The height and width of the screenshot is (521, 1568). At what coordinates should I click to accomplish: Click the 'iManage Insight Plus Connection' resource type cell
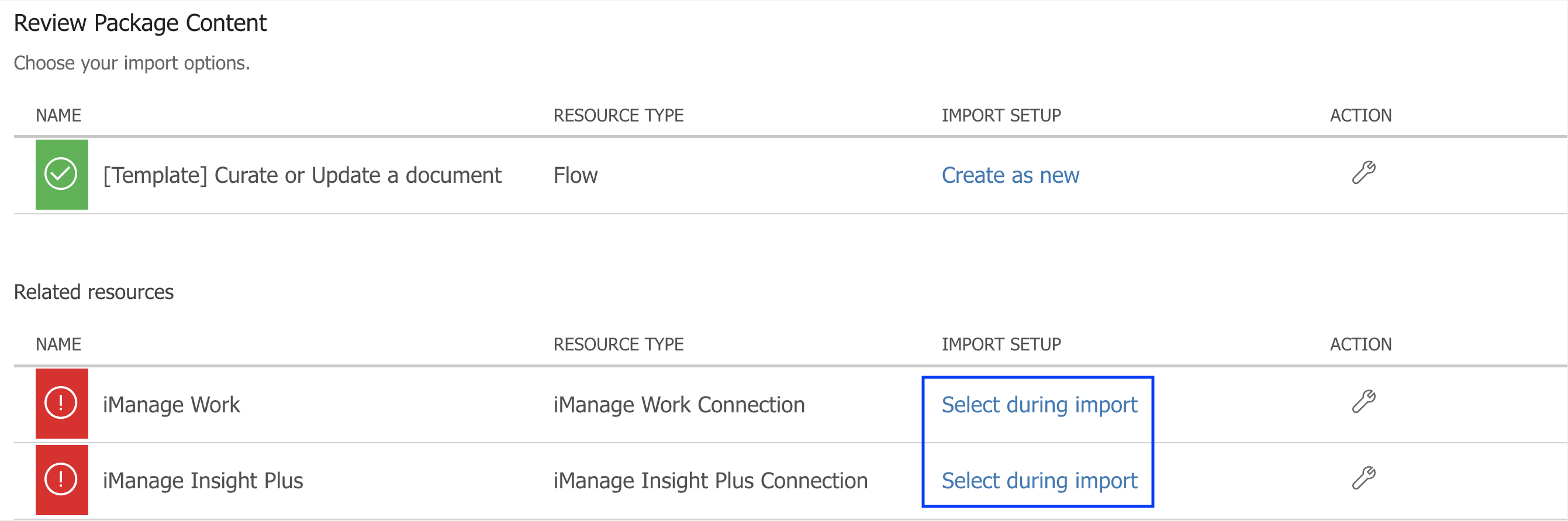(710, 481)
